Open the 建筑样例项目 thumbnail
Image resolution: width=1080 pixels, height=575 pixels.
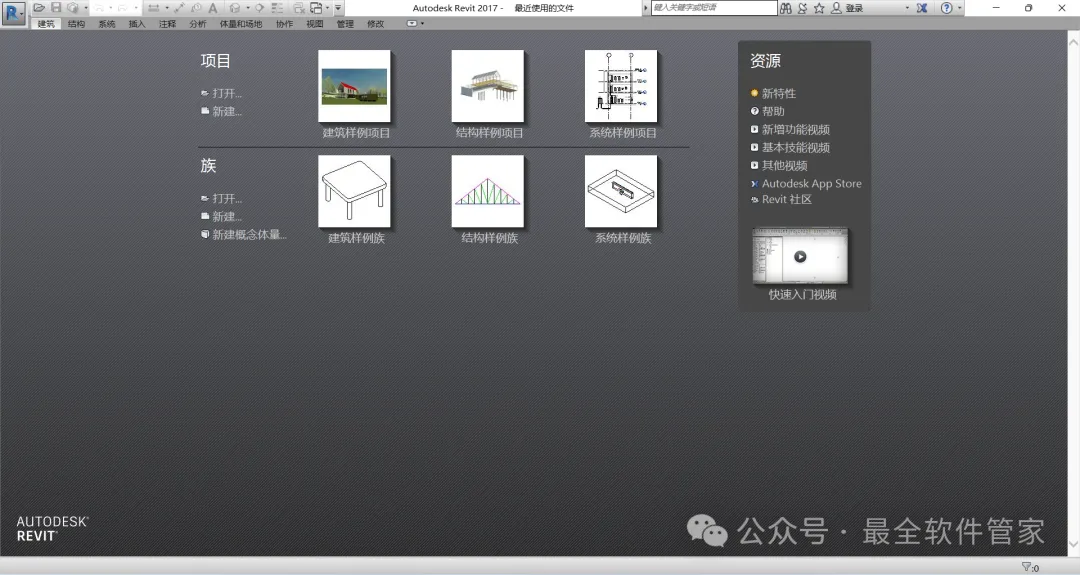pos(355,86)
